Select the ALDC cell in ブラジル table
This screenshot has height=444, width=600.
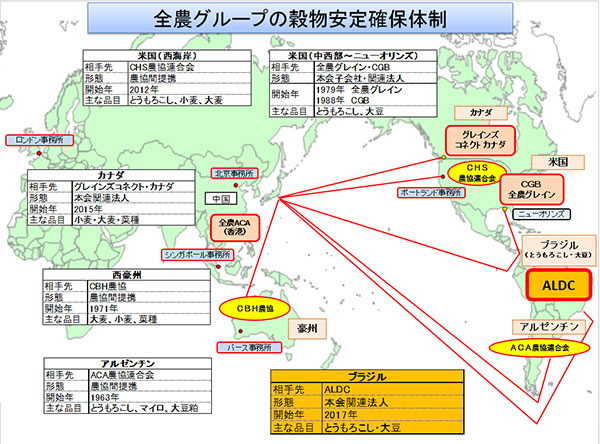pos(393,390)
